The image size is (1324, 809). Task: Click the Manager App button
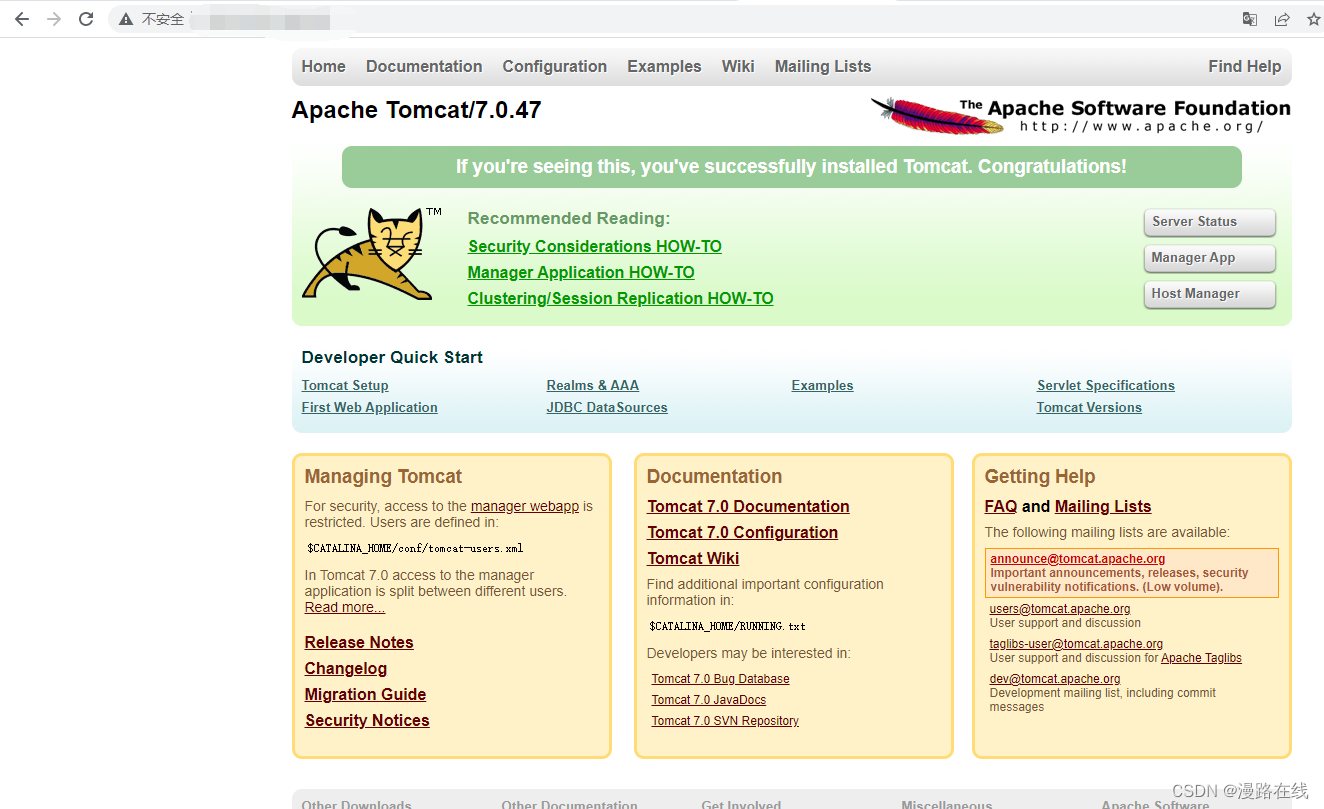(1210, 258)
